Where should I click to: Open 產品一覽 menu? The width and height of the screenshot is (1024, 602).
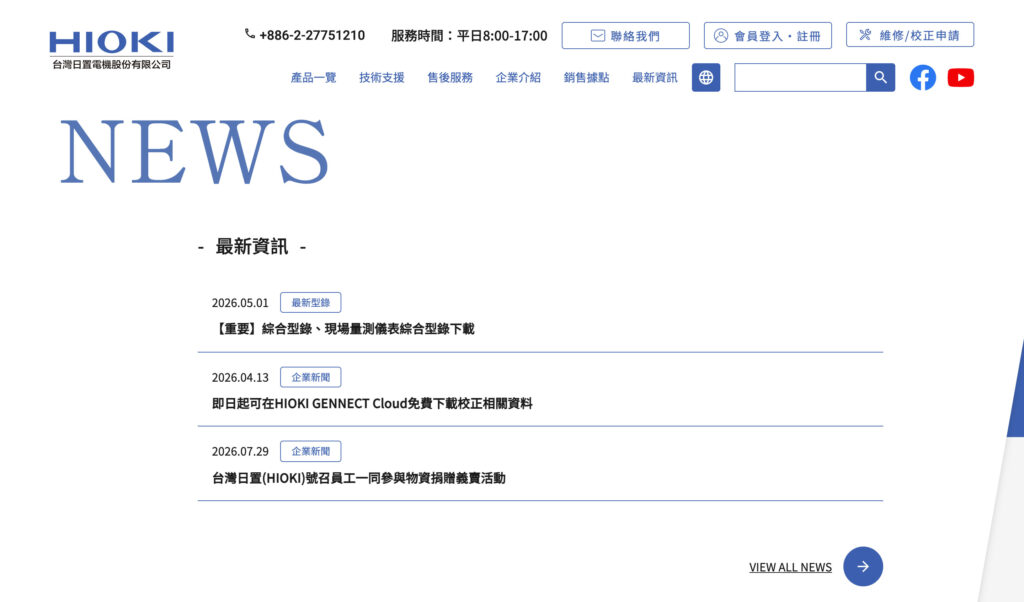click(x=313, y=78)
